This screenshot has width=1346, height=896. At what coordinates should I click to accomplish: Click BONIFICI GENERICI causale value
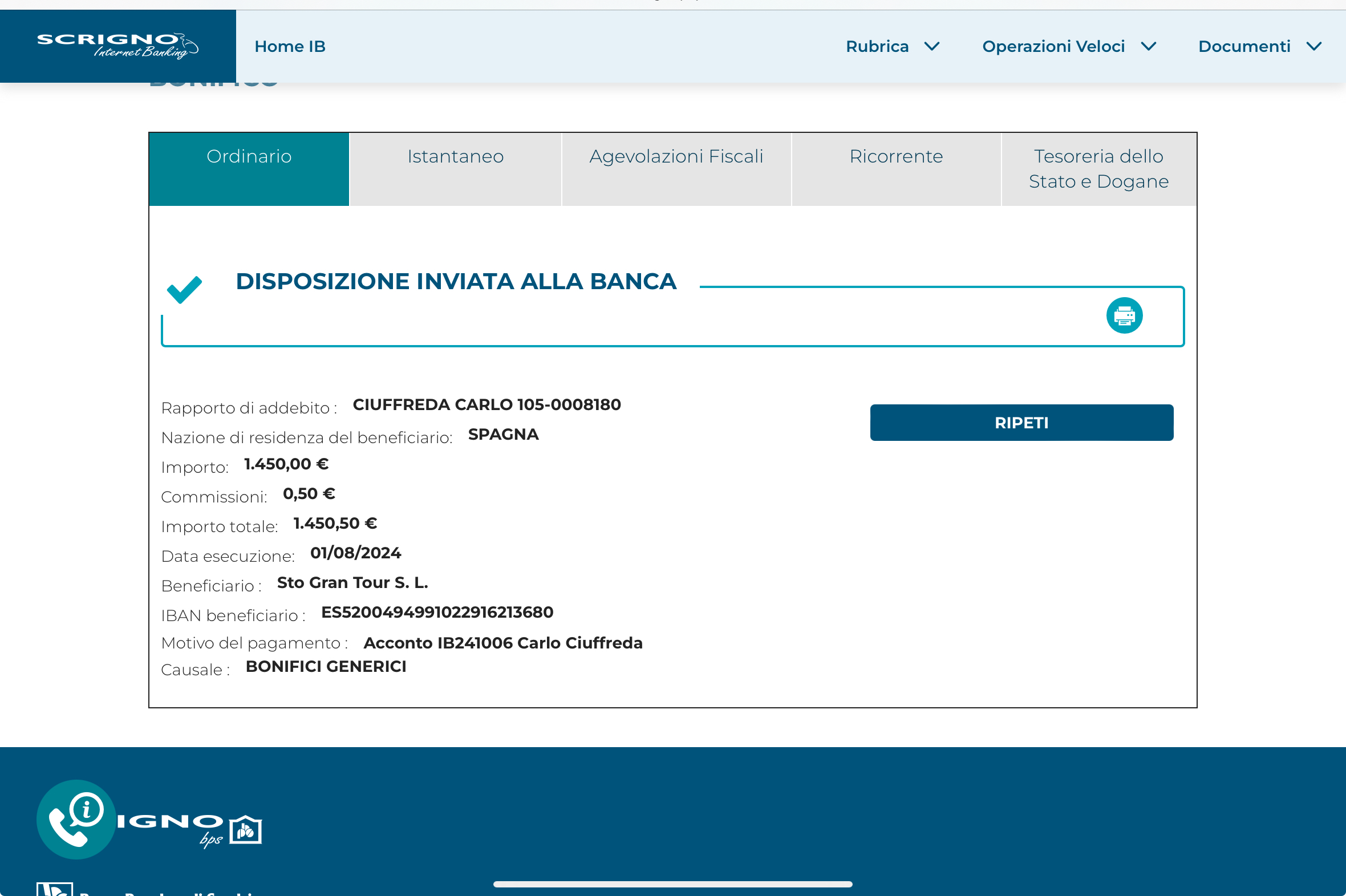(326, 667)
